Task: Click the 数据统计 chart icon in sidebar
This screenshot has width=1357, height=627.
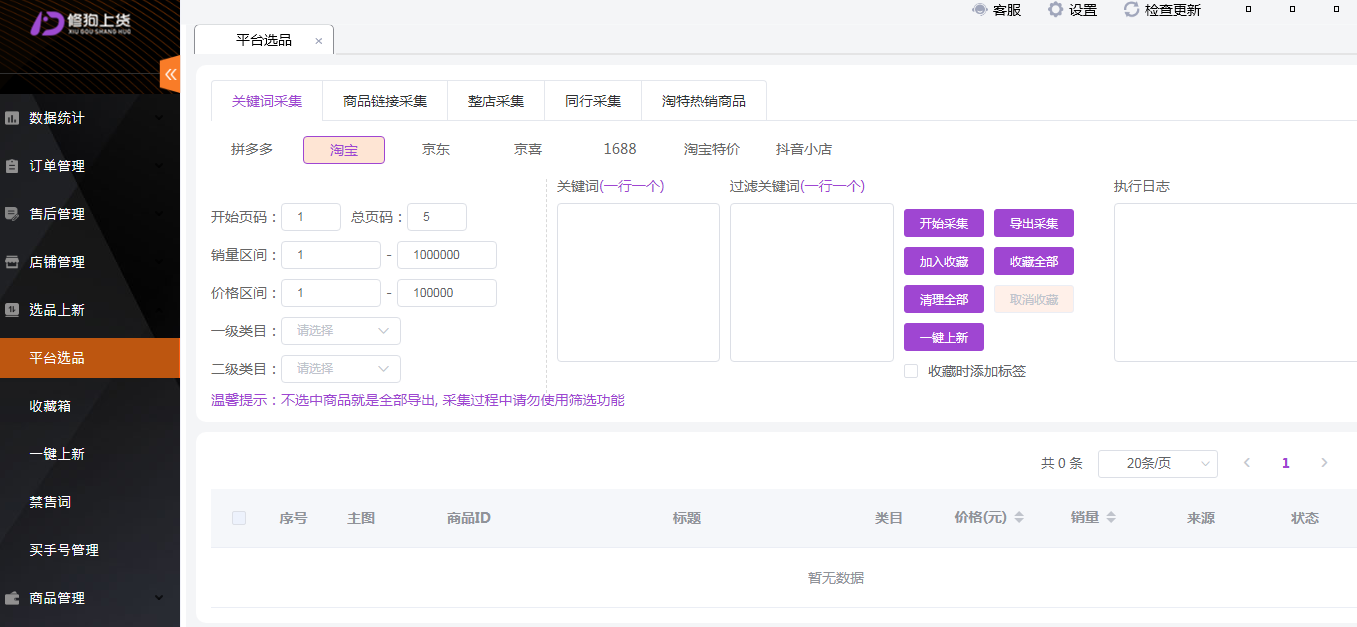Action: (13, 118)
